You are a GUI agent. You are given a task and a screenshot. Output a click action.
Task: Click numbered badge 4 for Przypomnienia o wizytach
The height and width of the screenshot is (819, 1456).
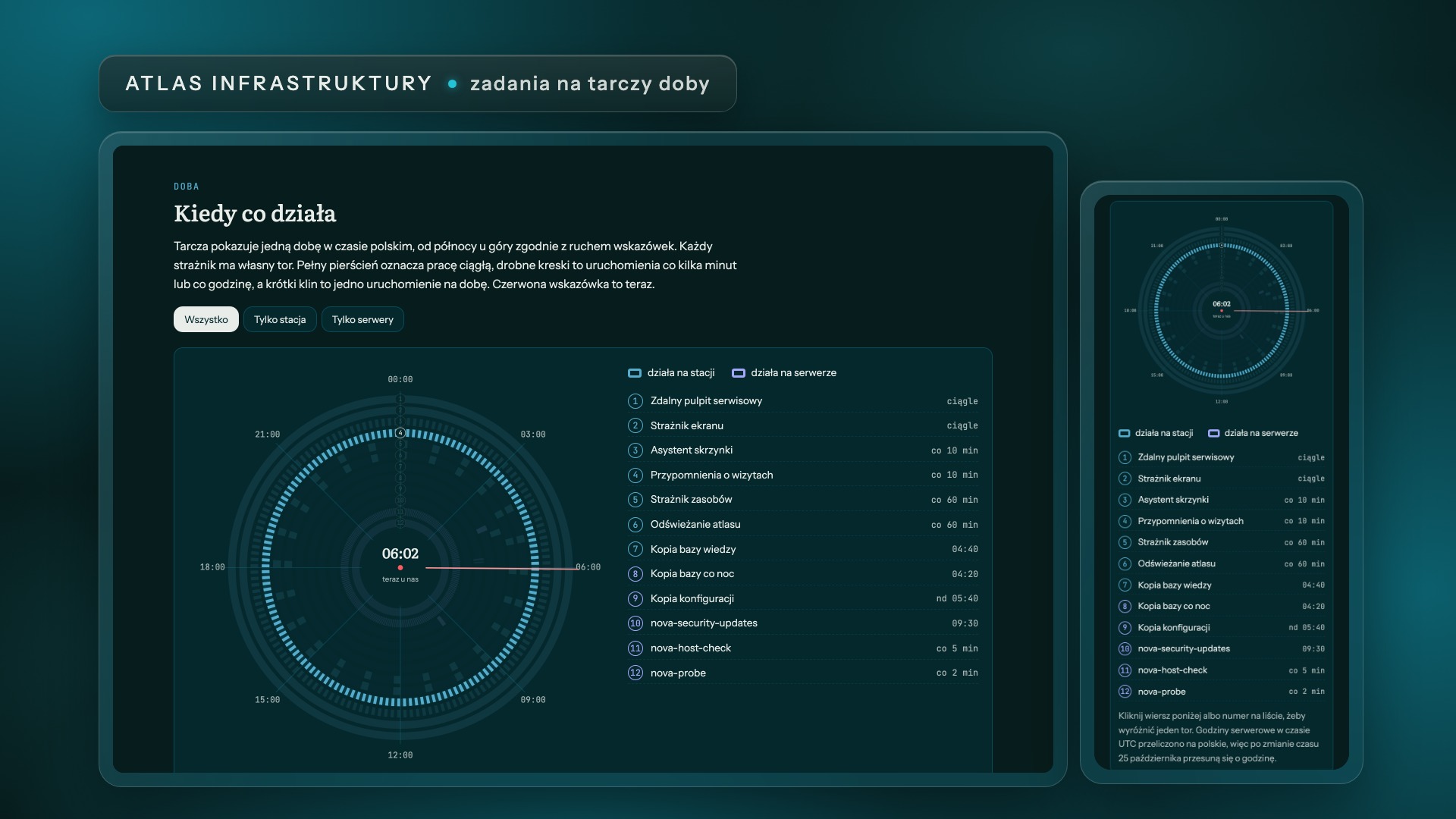point(635,475)
